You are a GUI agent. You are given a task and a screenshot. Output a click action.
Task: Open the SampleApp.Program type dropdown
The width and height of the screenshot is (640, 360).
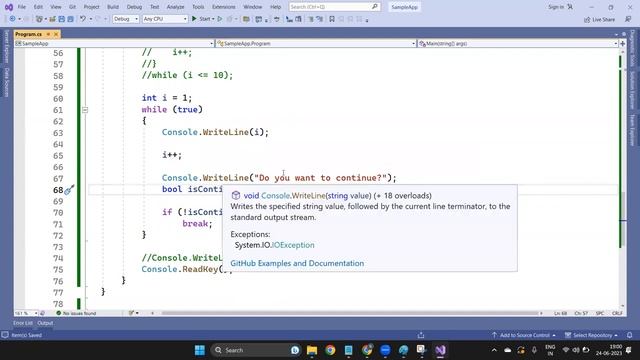pyautogui.click(x=316, y=43)
